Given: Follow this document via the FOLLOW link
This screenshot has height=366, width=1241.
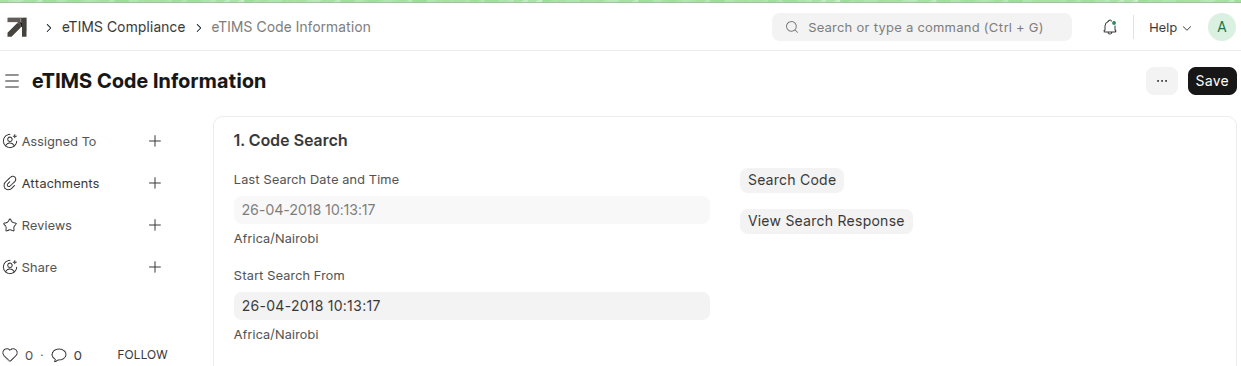Looking at the screenshot, I should coord(143,355).
